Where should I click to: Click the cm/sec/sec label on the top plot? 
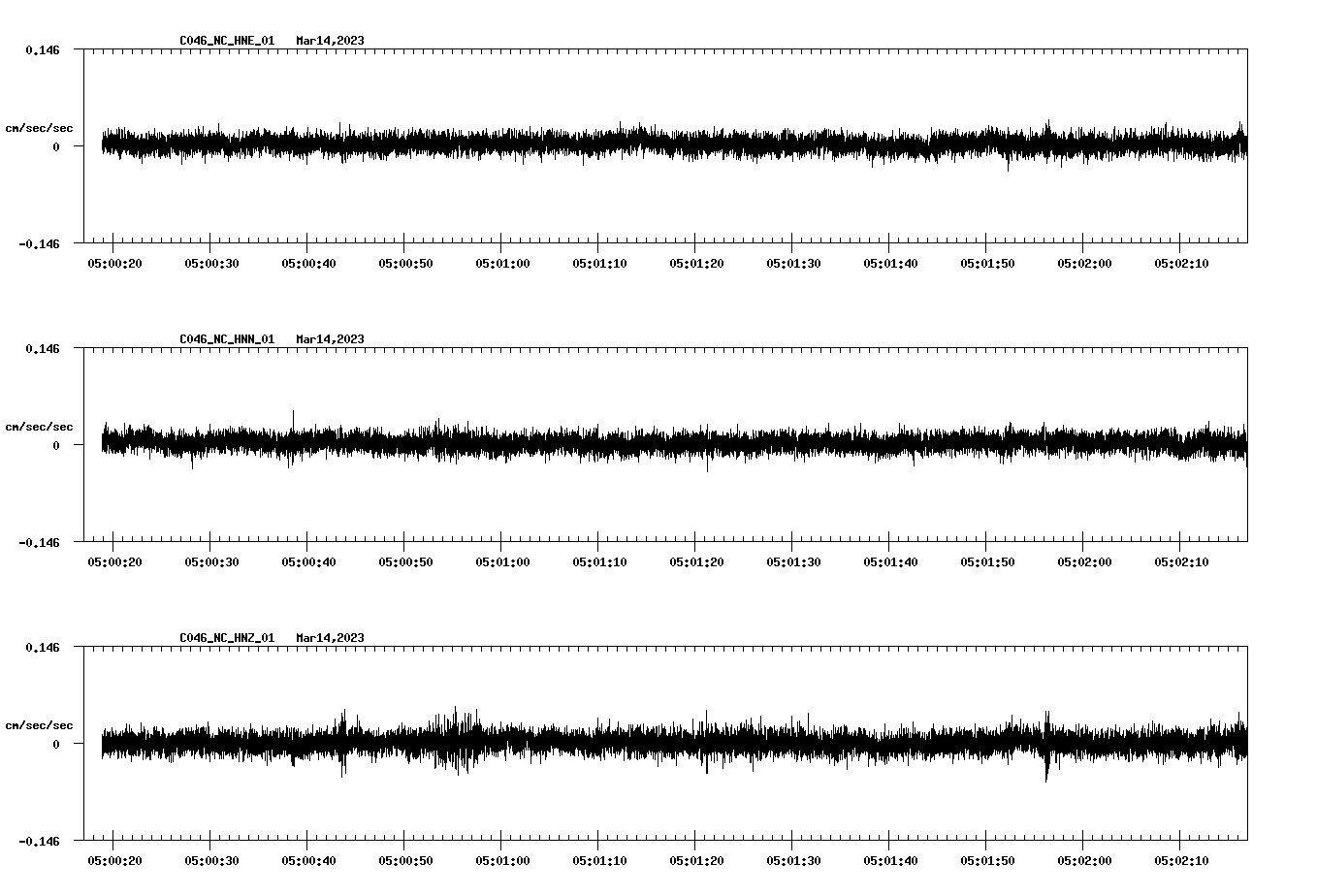(x=39, y=127)
